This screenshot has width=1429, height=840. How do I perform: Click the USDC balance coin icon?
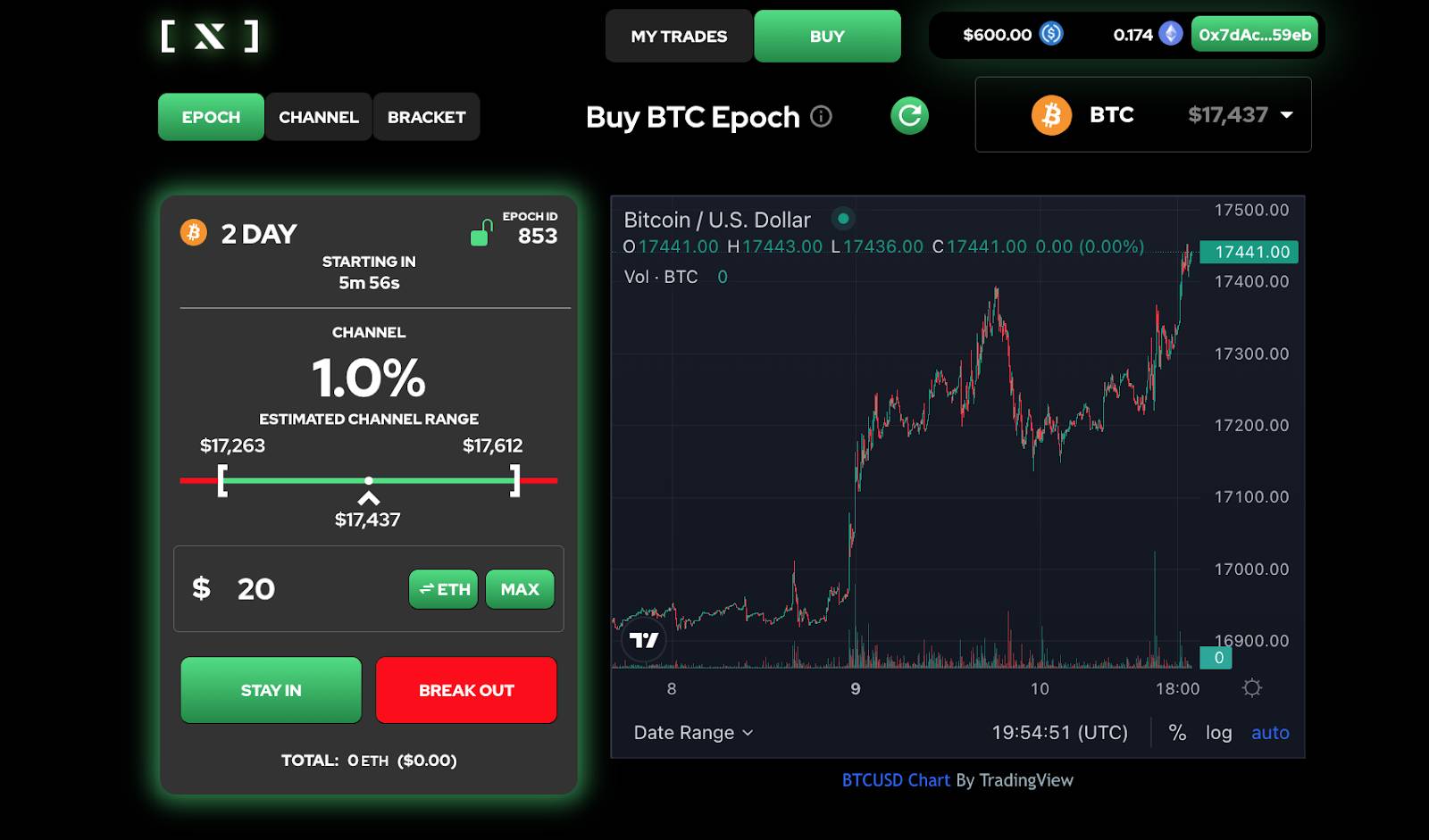pos(1052,35)
